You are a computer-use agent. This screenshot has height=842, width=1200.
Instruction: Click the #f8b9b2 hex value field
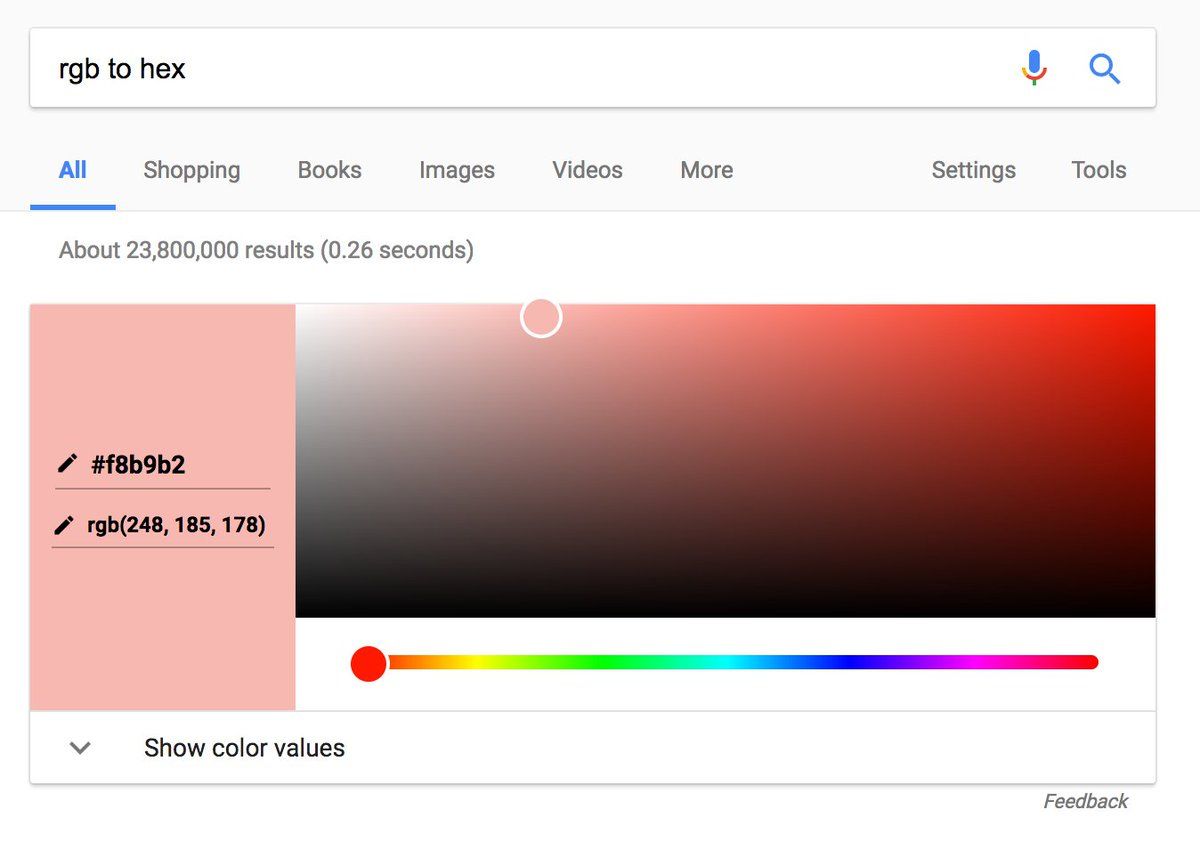[163, 466]
